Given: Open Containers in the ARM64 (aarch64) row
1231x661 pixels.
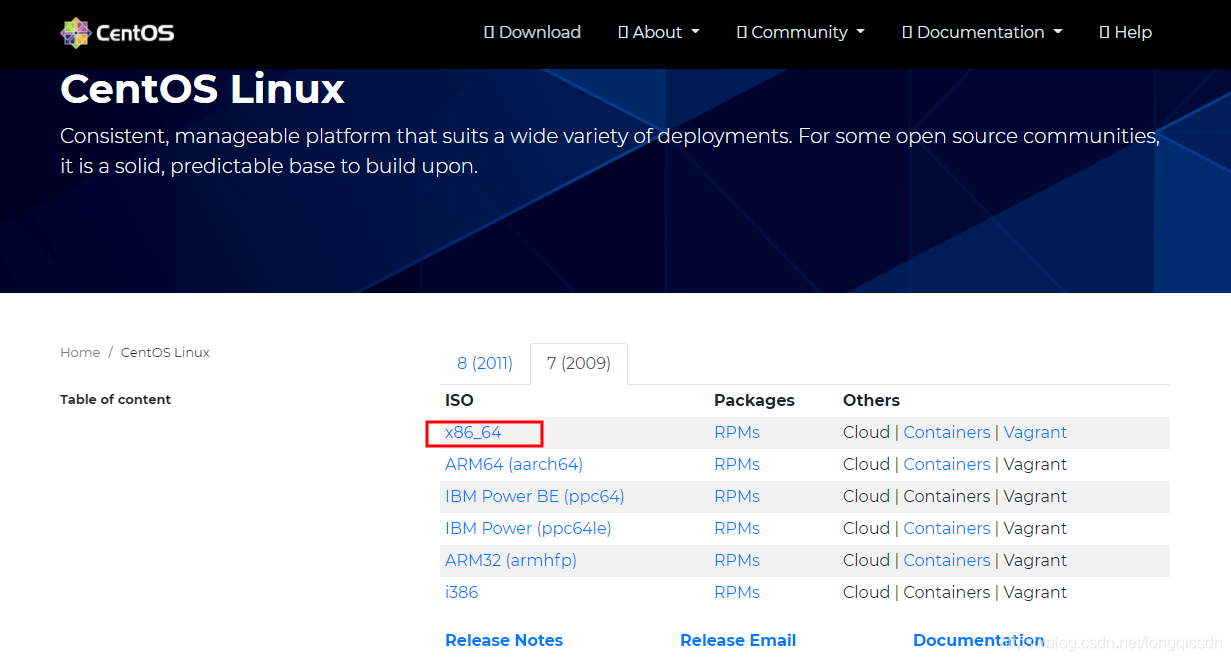Looking at the screenshot, I should (947, 464).
